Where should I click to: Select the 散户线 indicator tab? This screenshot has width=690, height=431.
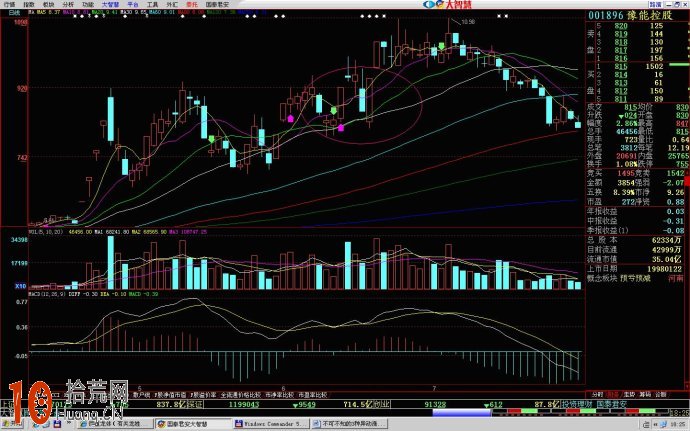[141, 395]
